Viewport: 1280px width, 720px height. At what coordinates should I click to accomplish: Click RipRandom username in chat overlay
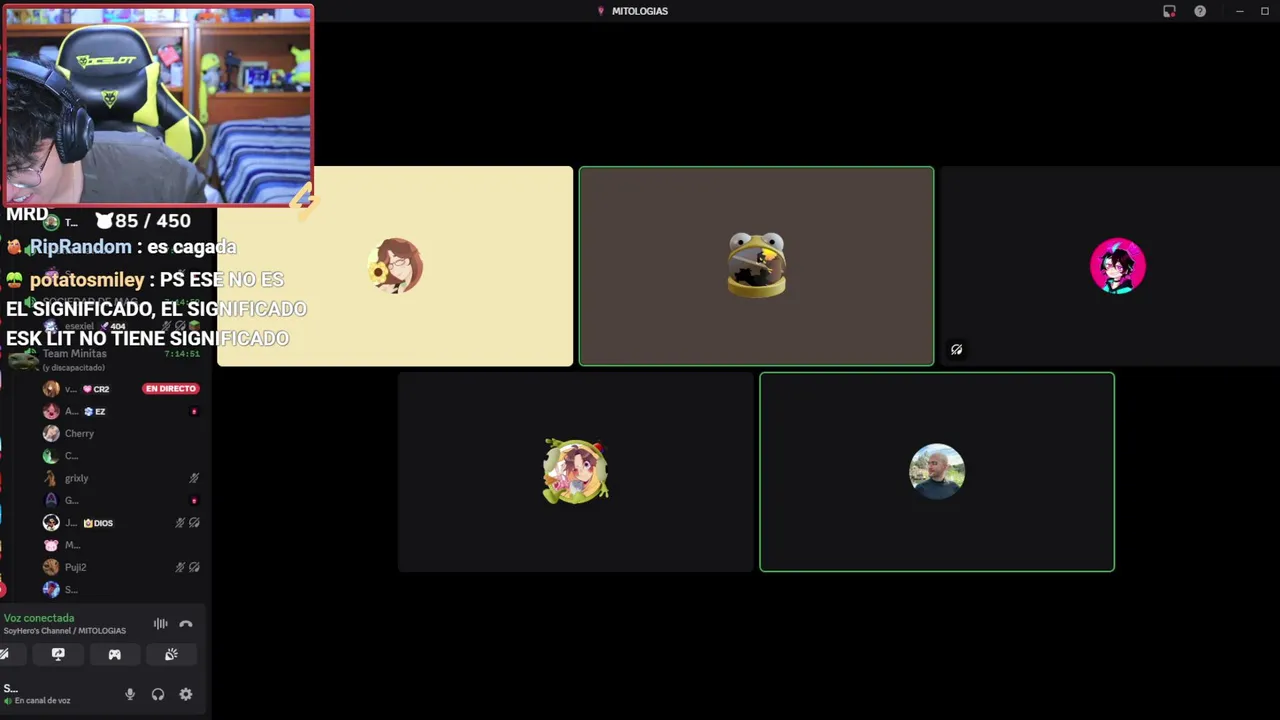80,247
